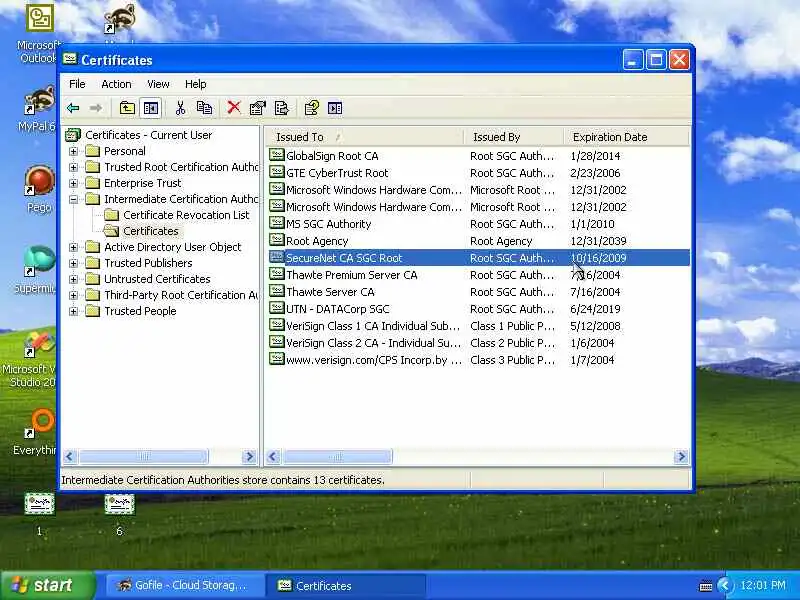This screenshot has height=600, width=800.
Task: Select VeriSign Class 1 CA Individual Sub certificate
Action: click(x=372, y=326)
